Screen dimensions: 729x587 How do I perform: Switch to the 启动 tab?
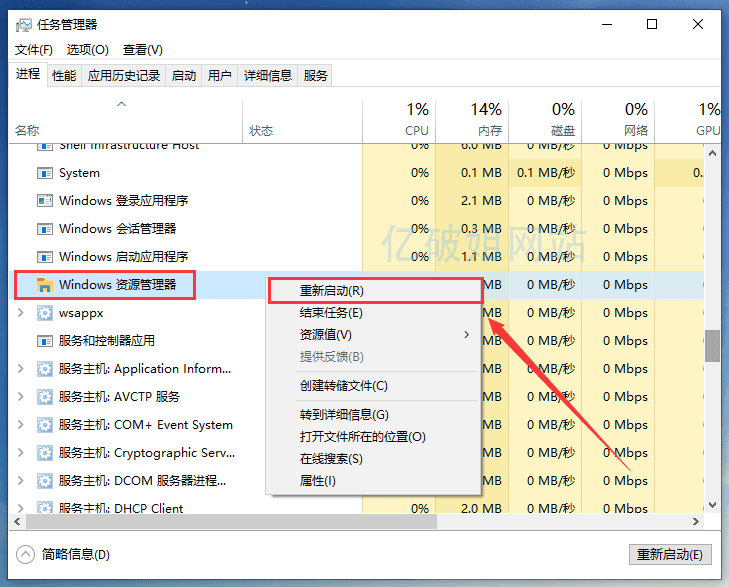tap(184, 76)
